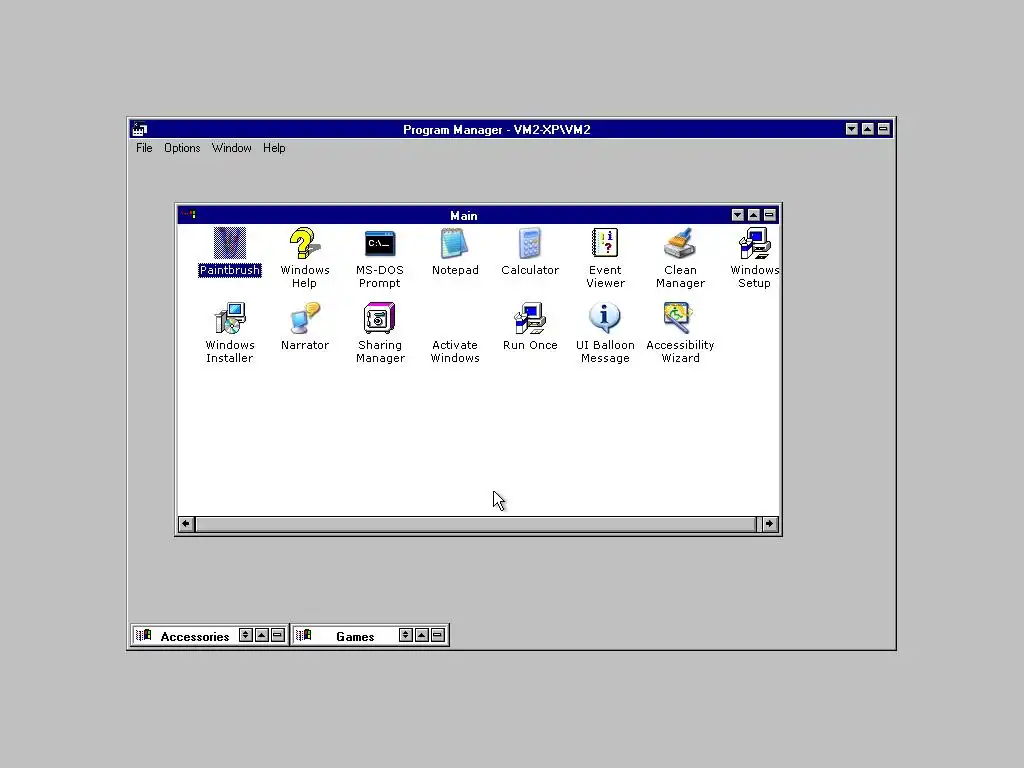Open the Window menu
1024x768 pixels.
(x=231, y=148)
